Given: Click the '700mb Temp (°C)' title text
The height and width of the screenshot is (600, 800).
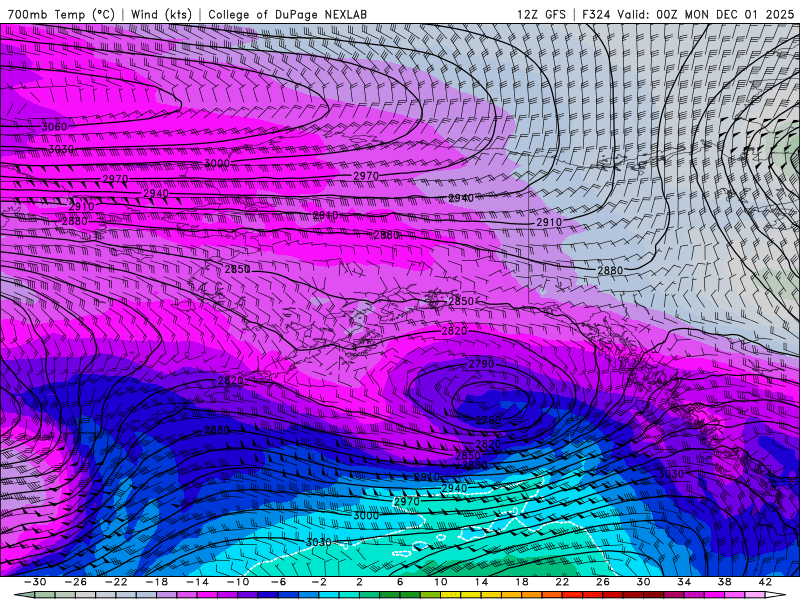Looking at the screenshot, I should coord(61,14).
